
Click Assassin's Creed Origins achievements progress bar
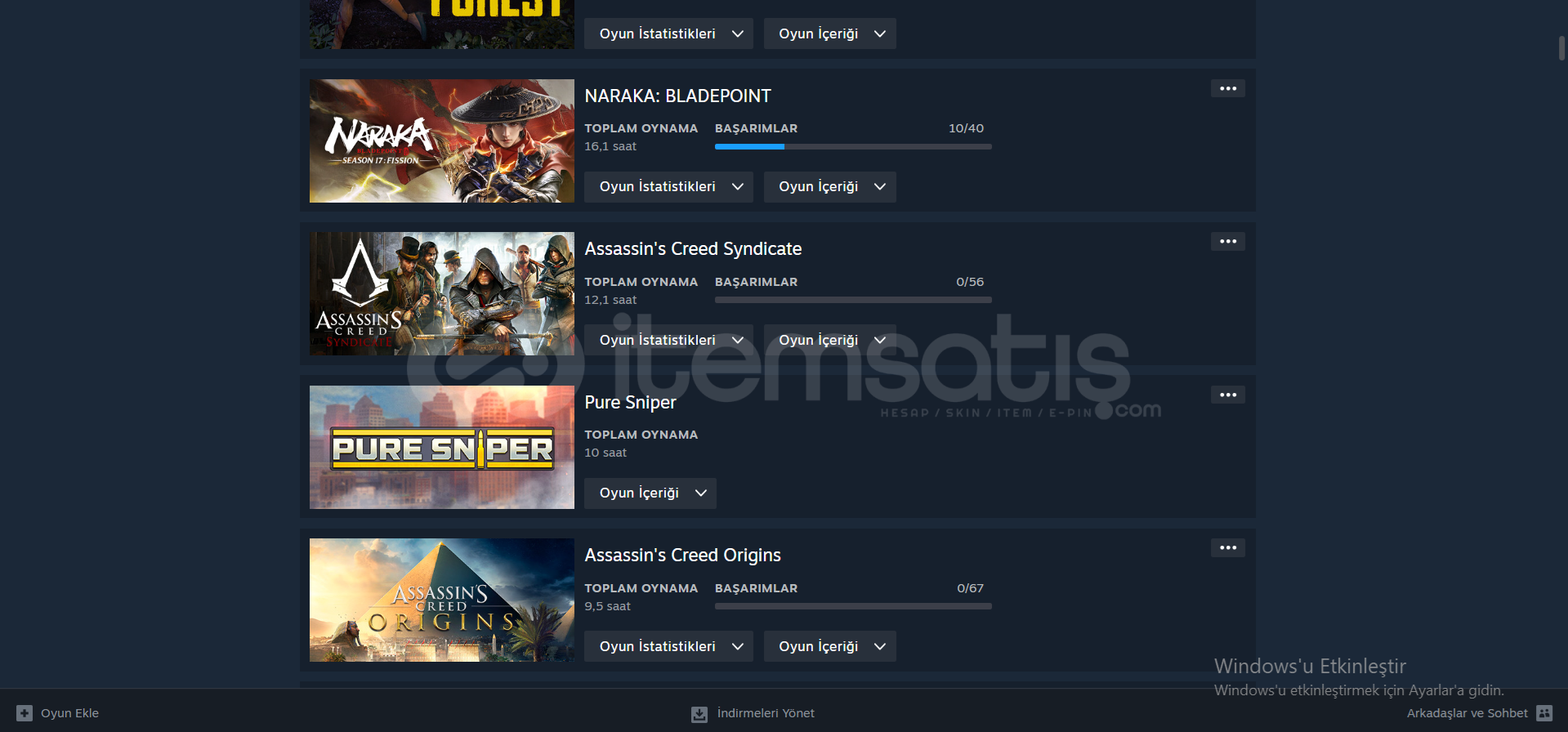coord(853,606)
